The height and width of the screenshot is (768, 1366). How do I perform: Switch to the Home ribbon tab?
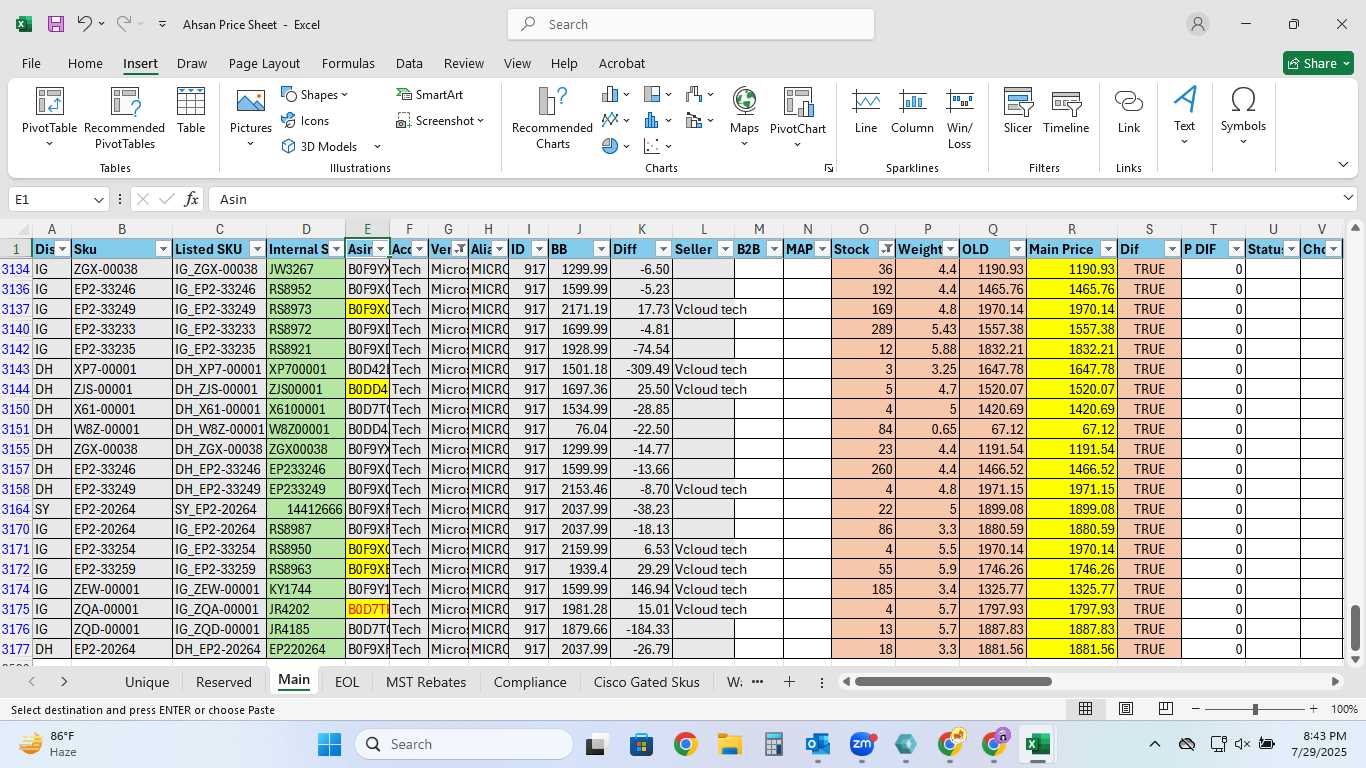pos(85,63)
